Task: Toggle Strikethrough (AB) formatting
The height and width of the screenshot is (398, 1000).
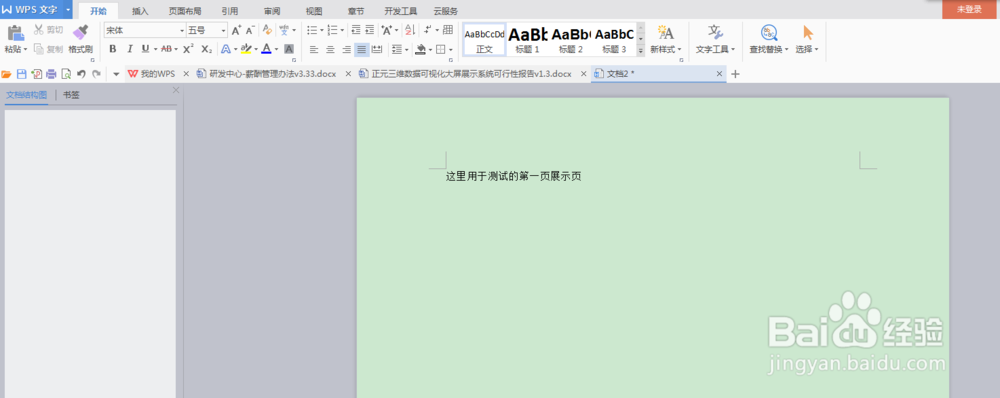Action: (166, 49)
